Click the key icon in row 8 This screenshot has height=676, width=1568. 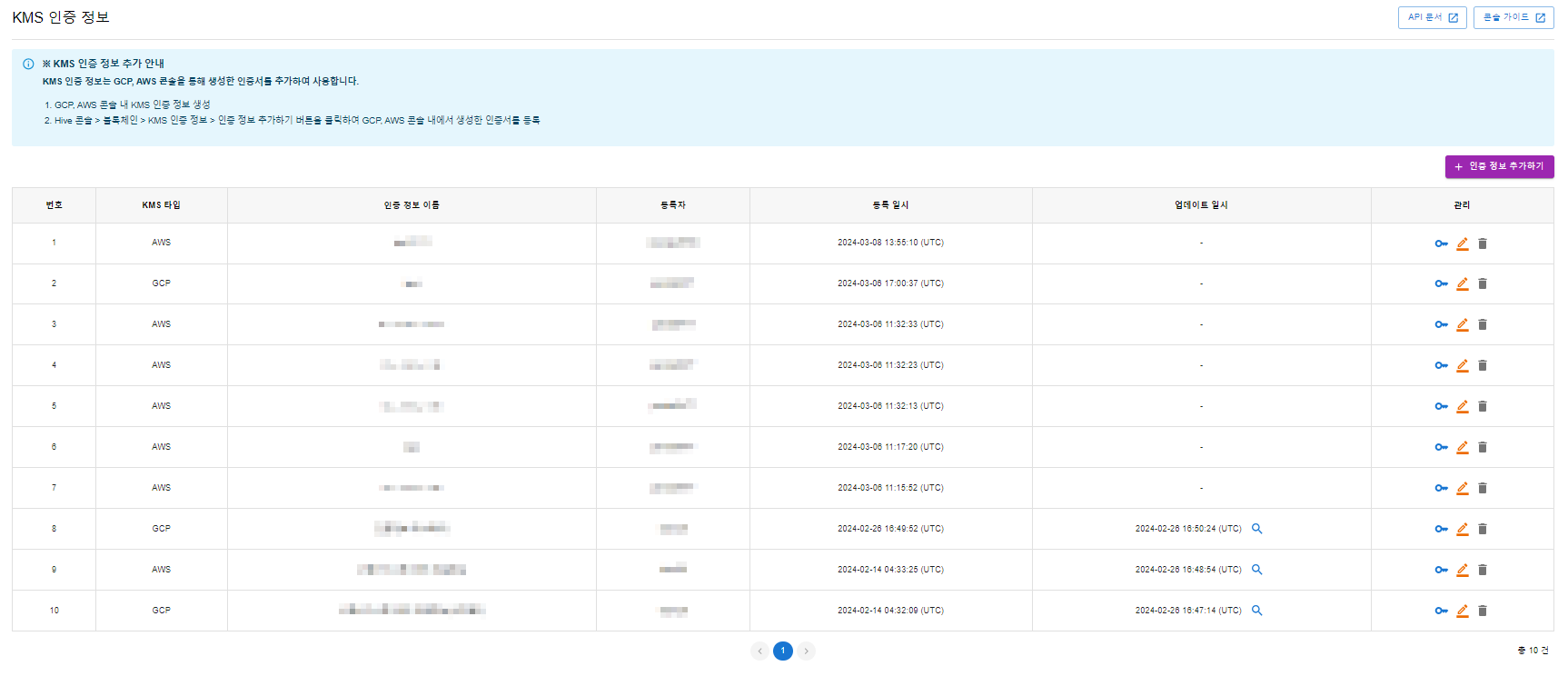[x=1441, y=529]
